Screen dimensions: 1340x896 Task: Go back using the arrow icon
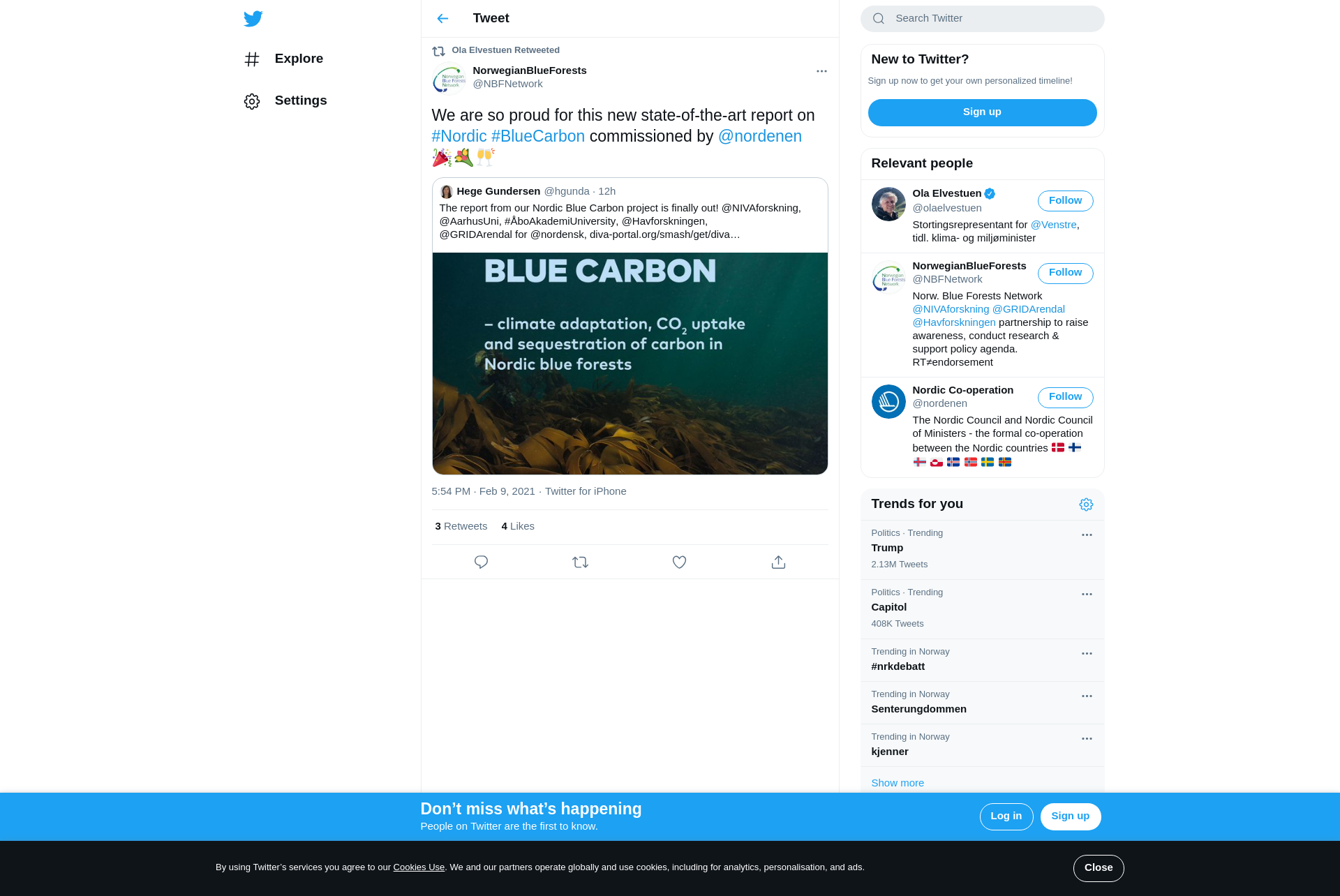(x=442, y=19)
